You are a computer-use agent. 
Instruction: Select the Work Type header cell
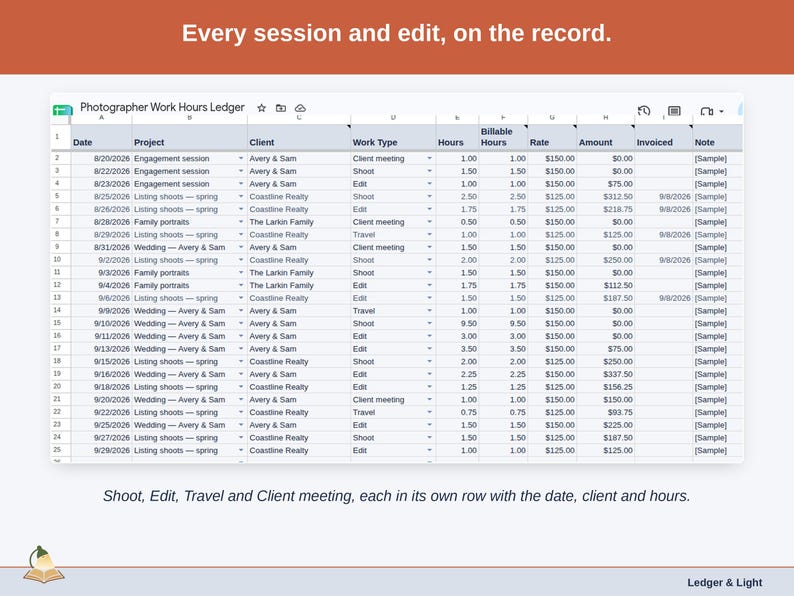click(393, 137)
